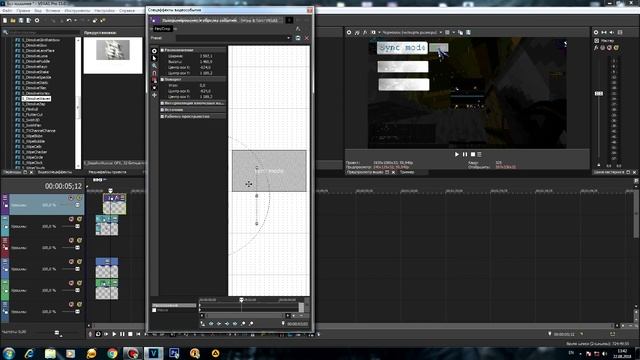Select S_TVChannelChange in the transitions list
This screenshot has width=640, height=360.
tap(39, 131)
